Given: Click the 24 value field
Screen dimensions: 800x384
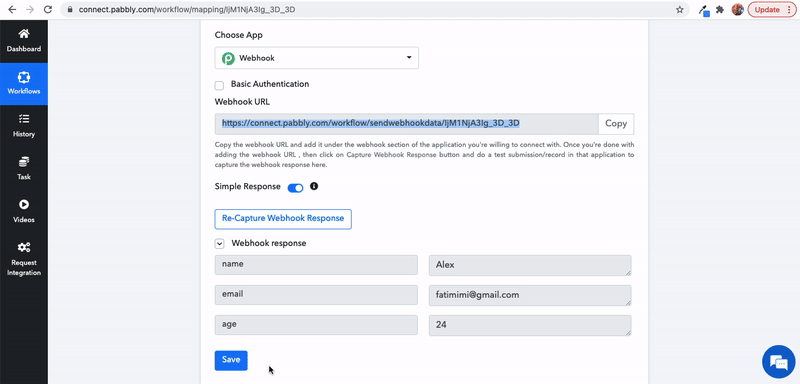Looking at the screenshot, I should click(x=530, y=325).
